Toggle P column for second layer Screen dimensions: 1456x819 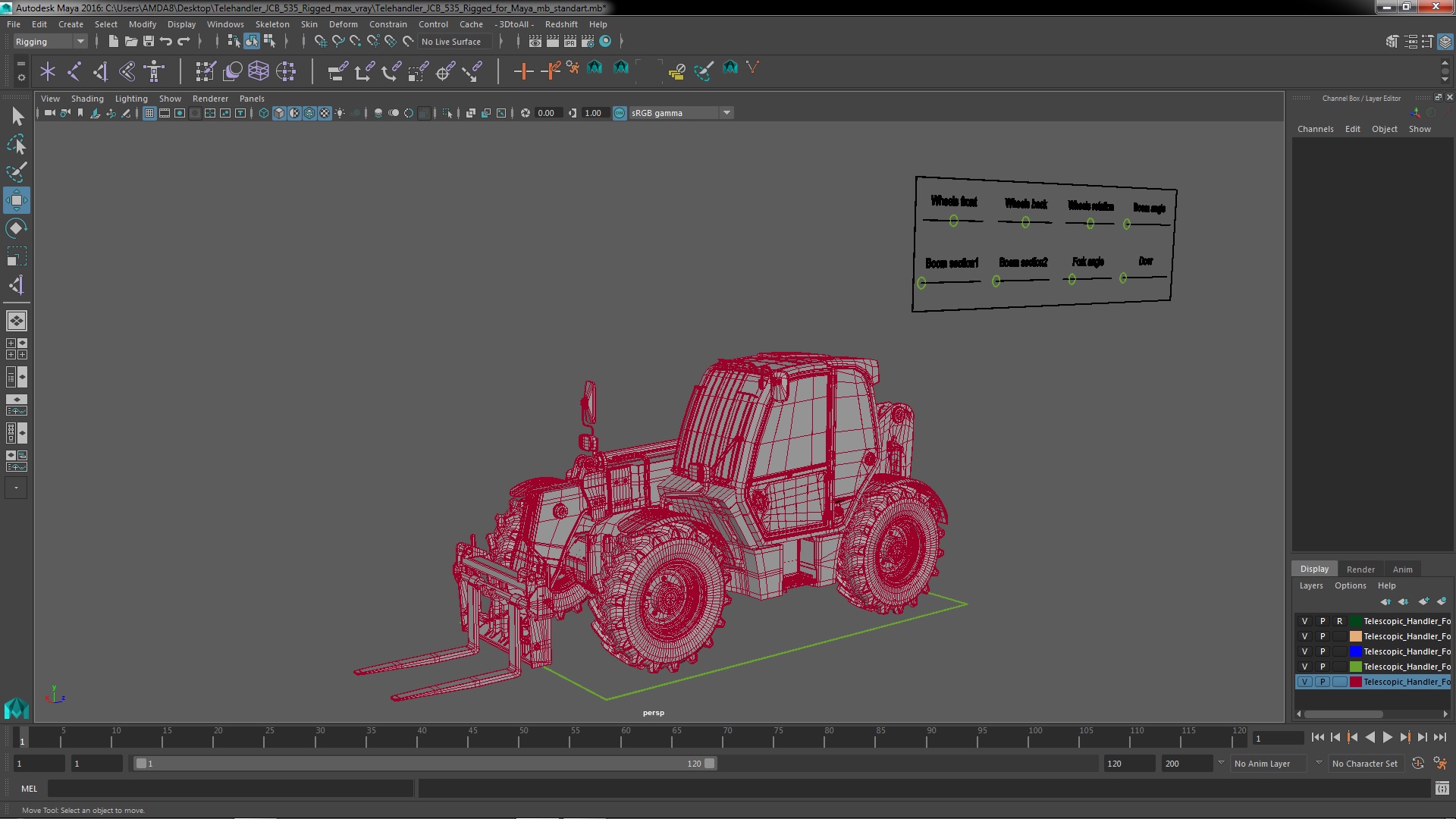coord(1322,636)
